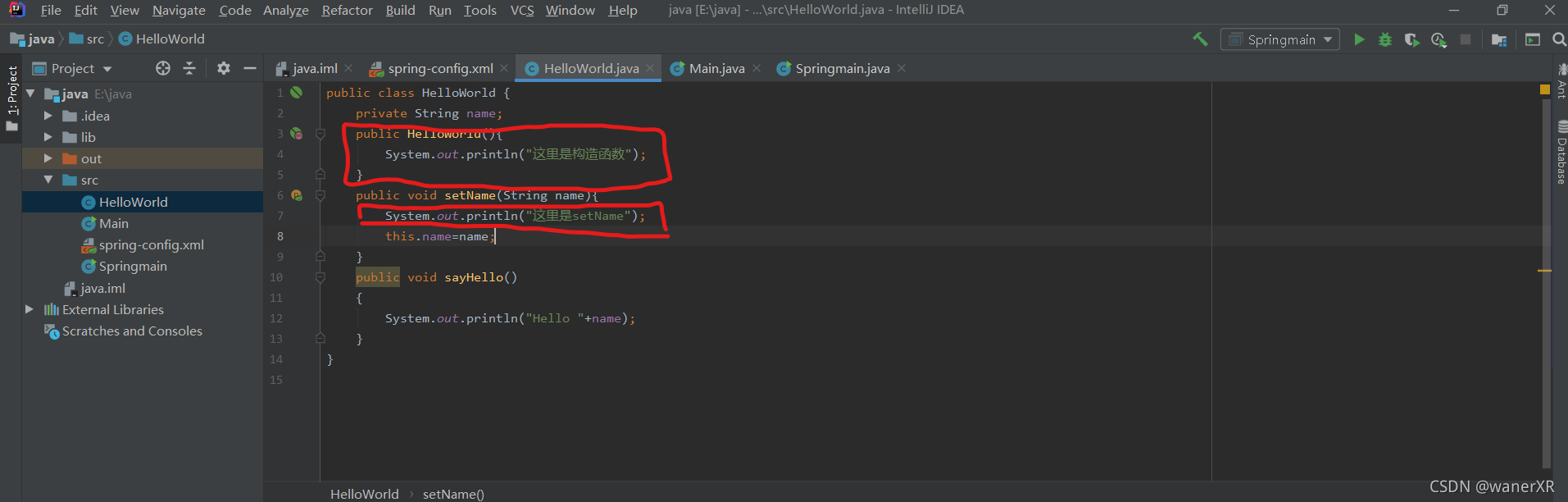Click the Run Anything terminal window icon
The width and height of the screenshot is (1568, 502).
click(x=1532, y=39)
